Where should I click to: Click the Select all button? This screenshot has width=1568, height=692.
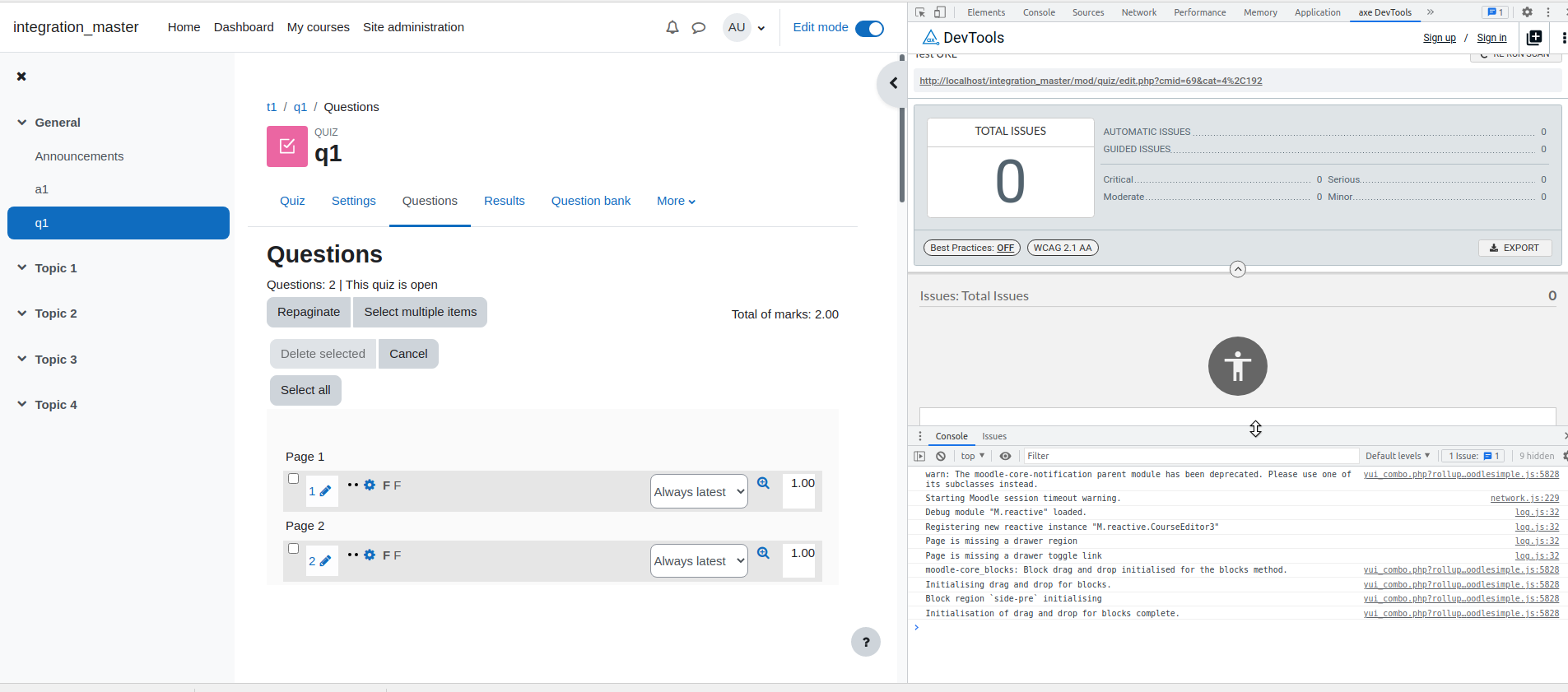tap(305, 390)
